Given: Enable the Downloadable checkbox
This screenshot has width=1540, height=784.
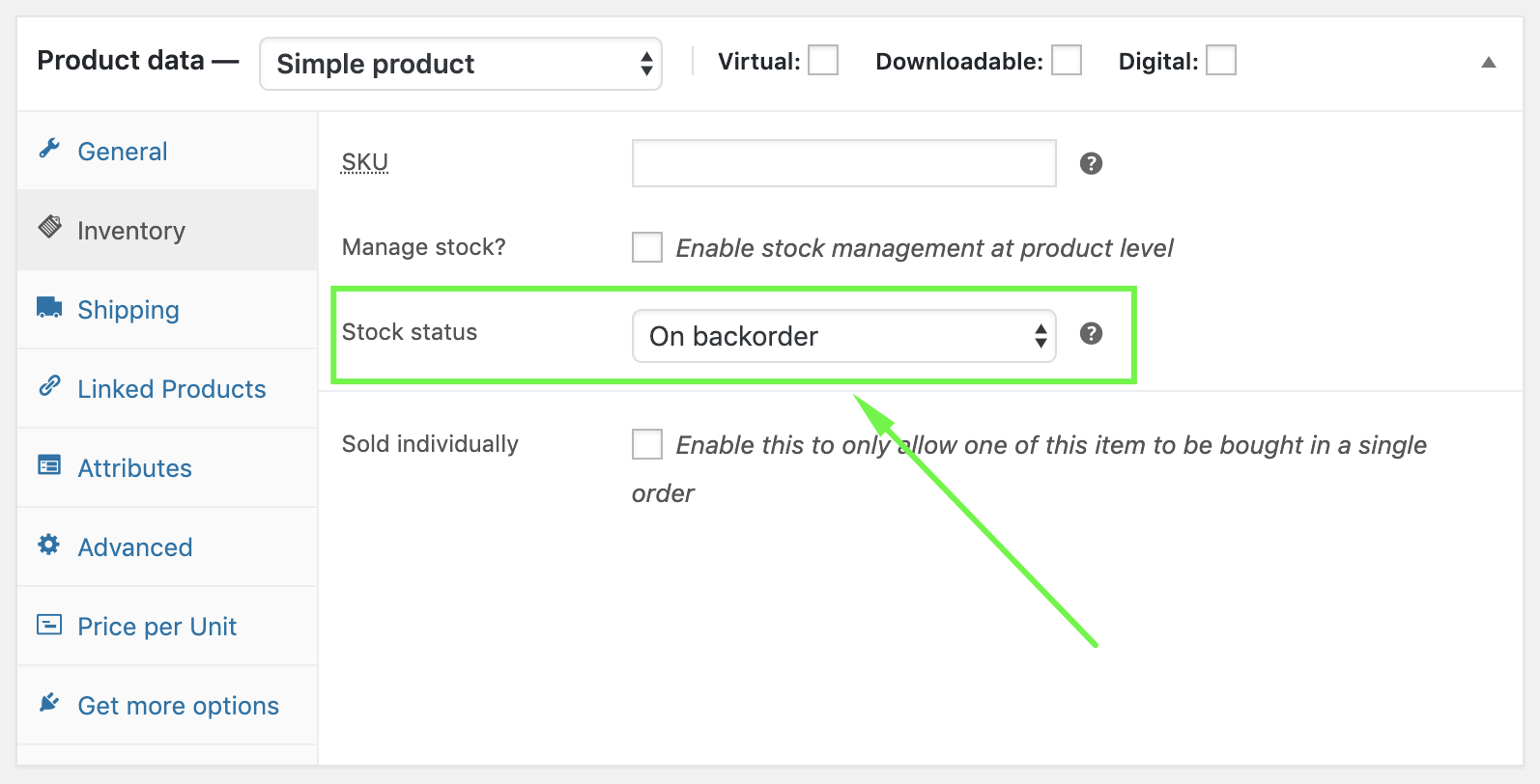Looking at the screenshot, I should pos(1067,60).
